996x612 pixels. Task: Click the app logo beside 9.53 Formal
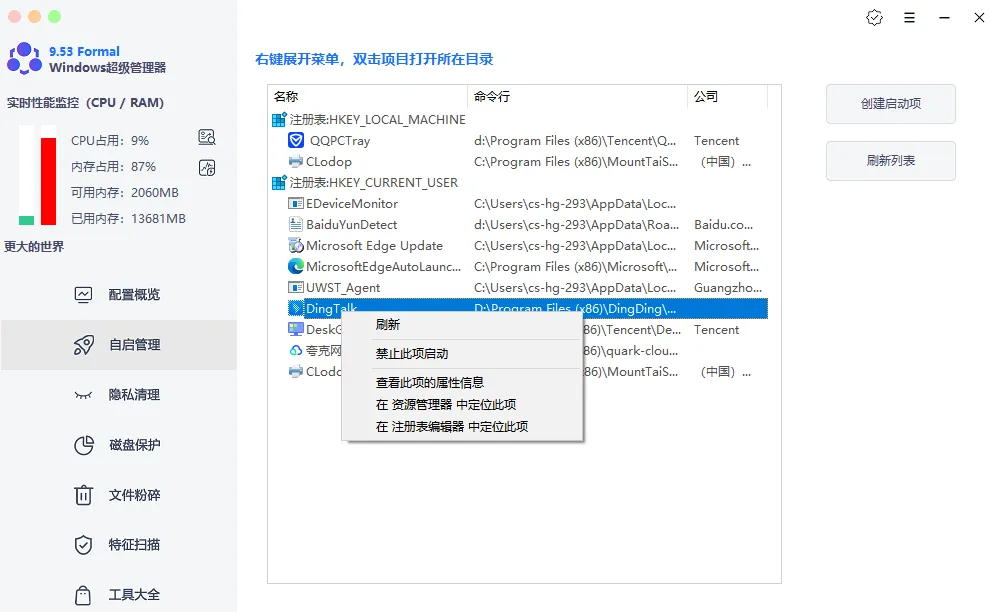[24, 58]
